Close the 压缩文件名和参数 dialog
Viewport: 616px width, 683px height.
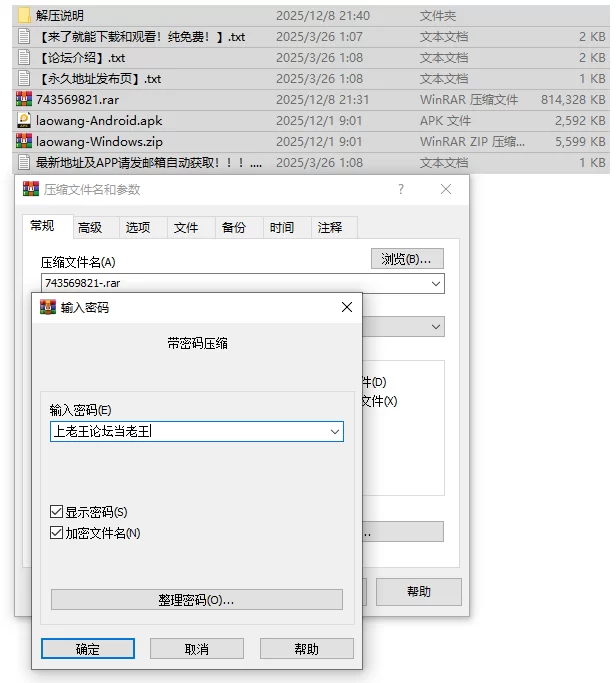446,189
